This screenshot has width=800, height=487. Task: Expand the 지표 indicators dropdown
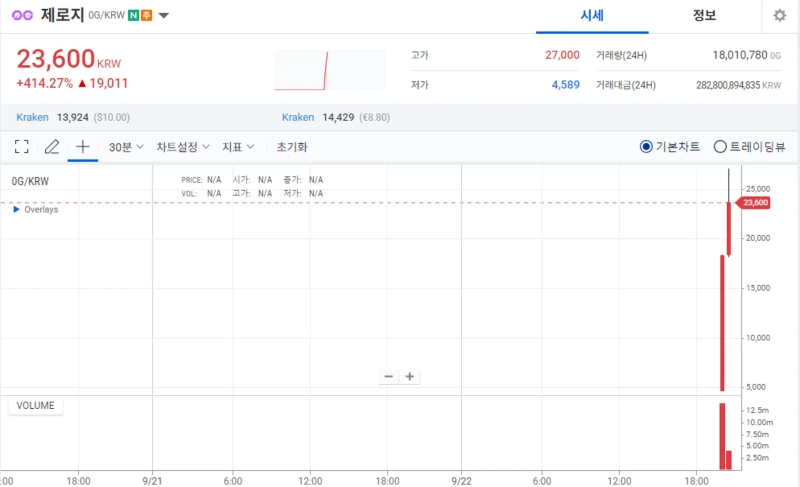tap(238, 147)
